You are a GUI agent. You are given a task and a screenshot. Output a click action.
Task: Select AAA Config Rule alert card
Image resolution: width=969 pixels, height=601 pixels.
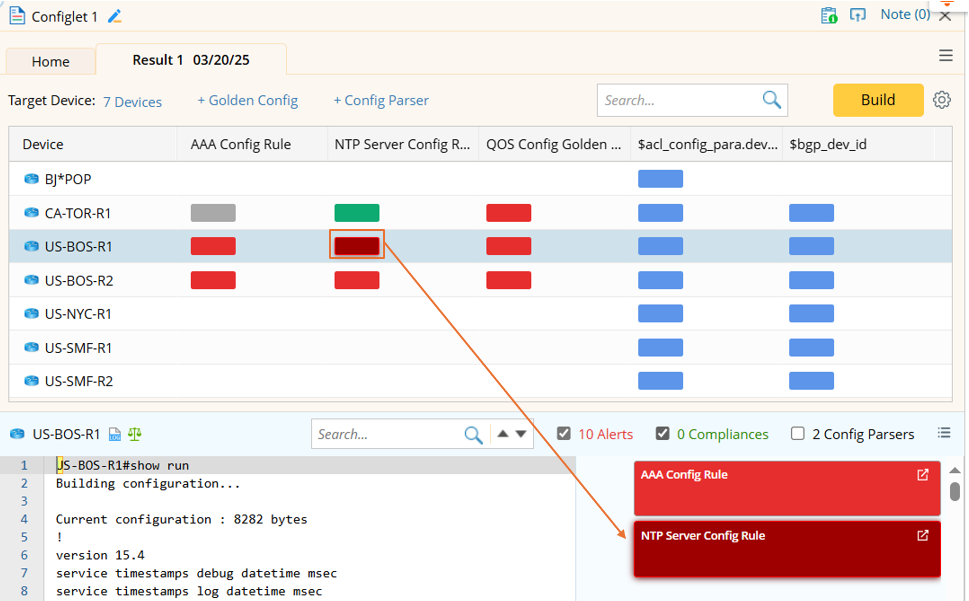(787, 489)
